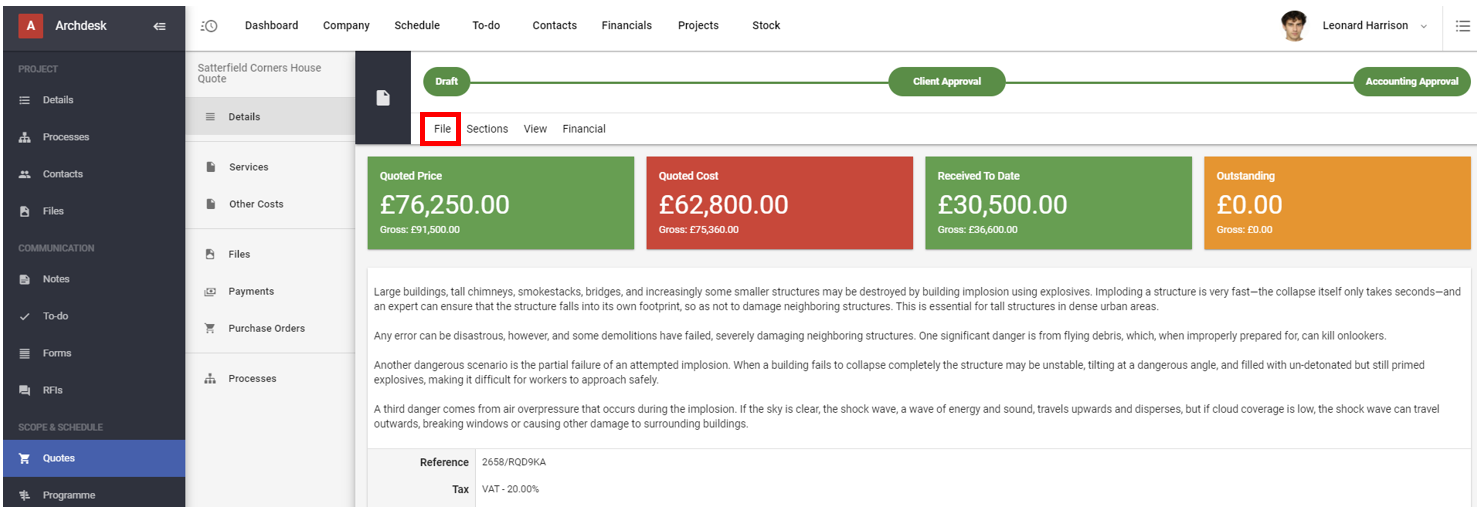Click the document icon beside Draft
The image size is (1477, 510).
(383, 97)
